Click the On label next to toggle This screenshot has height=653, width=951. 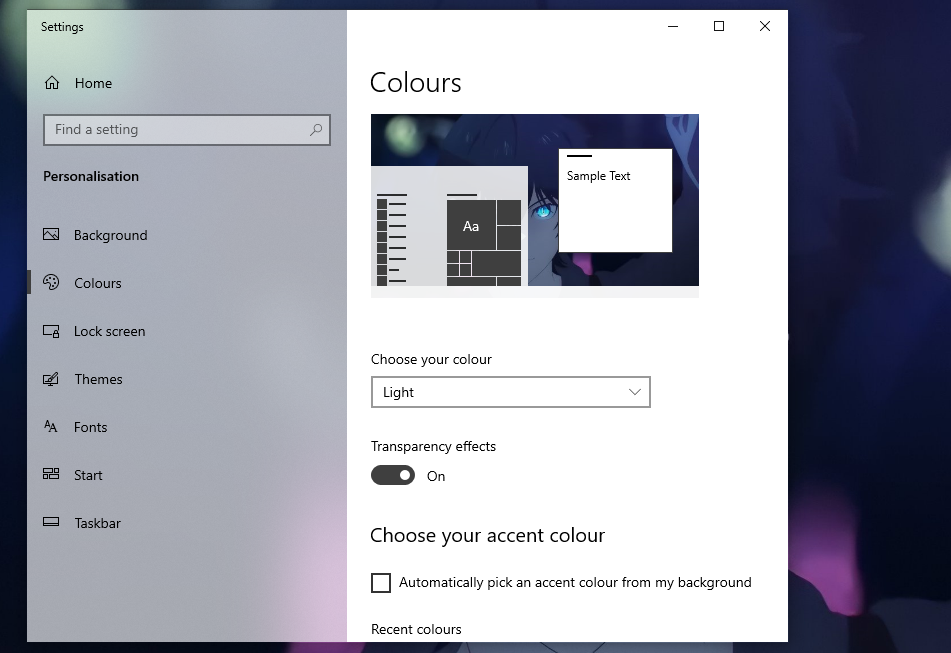(x=436, y=476)
